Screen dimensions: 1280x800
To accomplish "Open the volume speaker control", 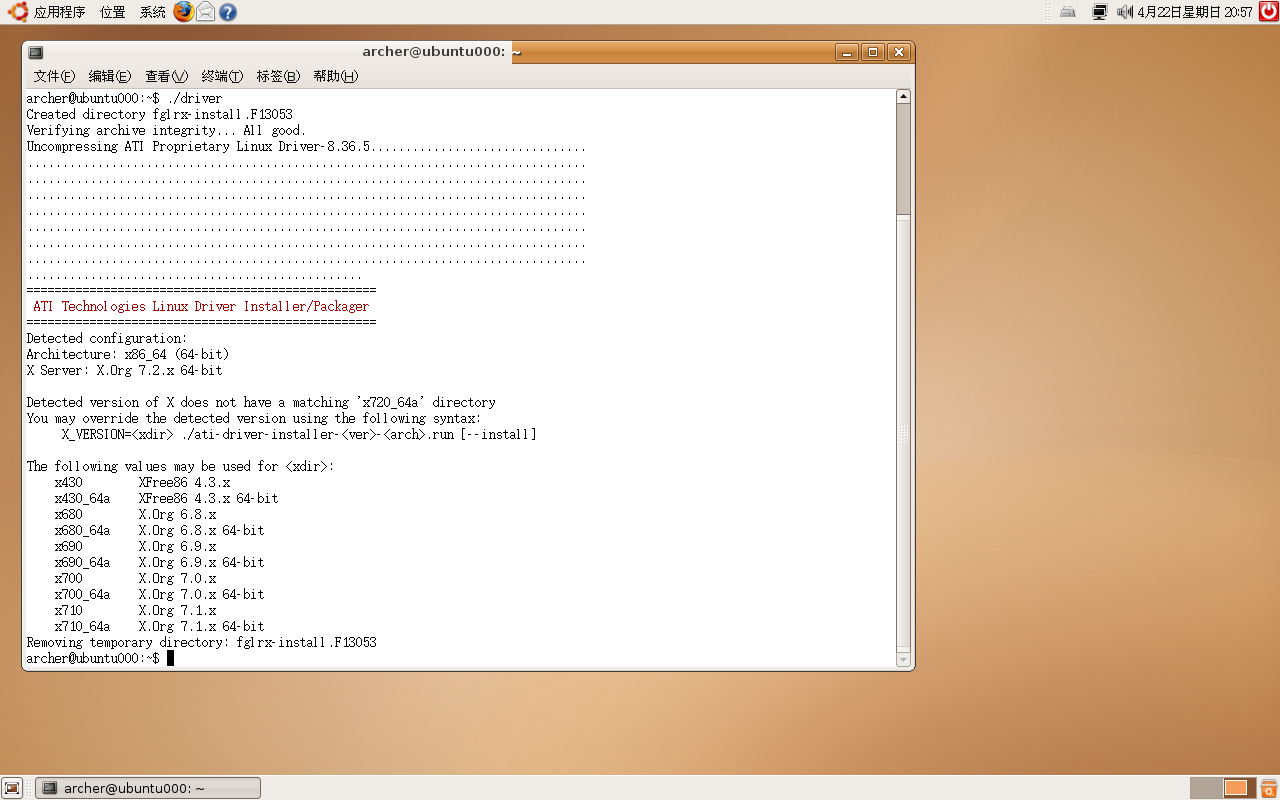I will [1125, 12].
